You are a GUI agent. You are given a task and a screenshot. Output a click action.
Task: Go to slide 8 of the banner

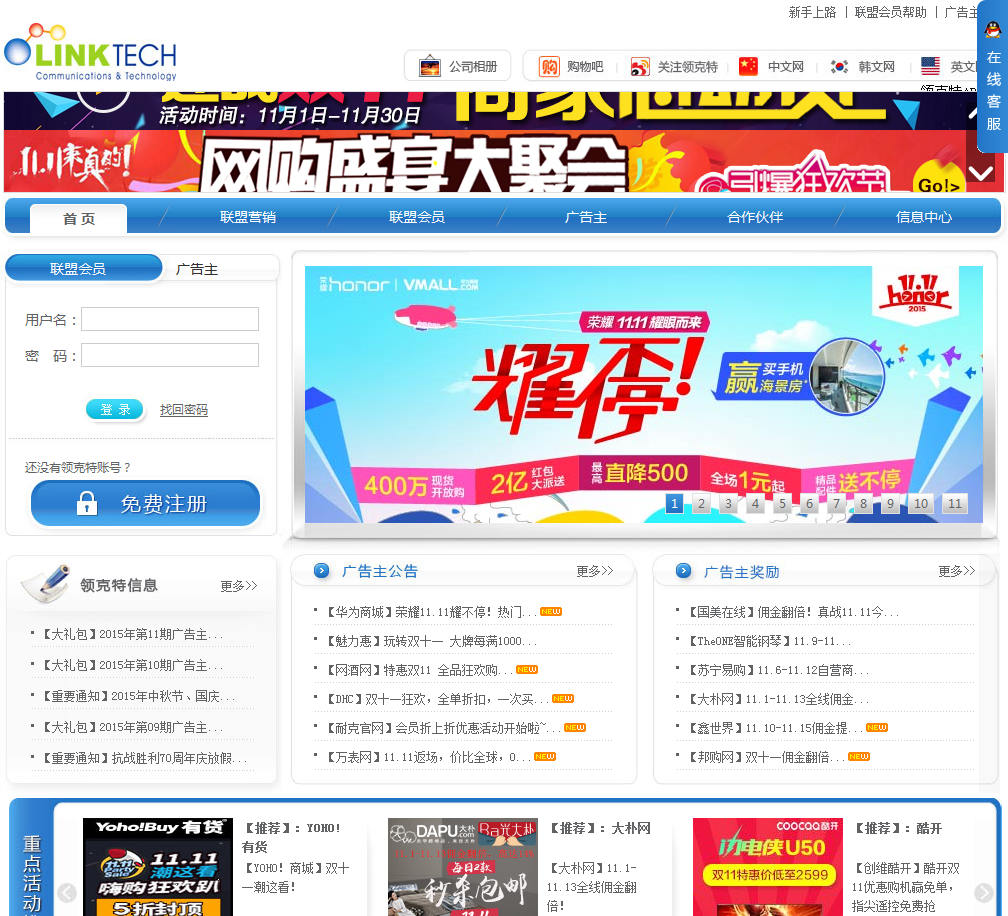(863, 503)
